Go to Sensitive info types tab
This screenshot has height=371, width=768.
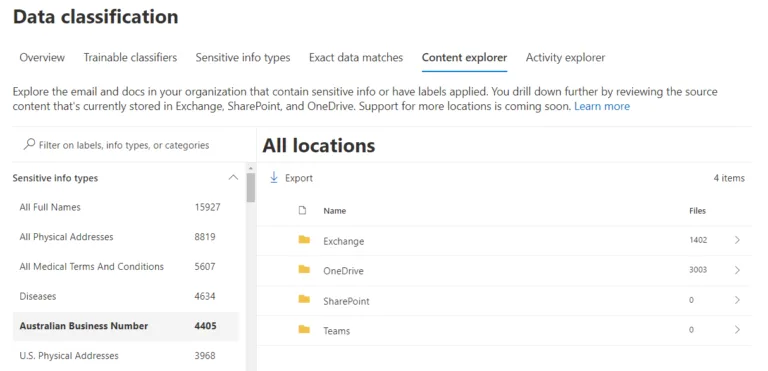[243, 57]
